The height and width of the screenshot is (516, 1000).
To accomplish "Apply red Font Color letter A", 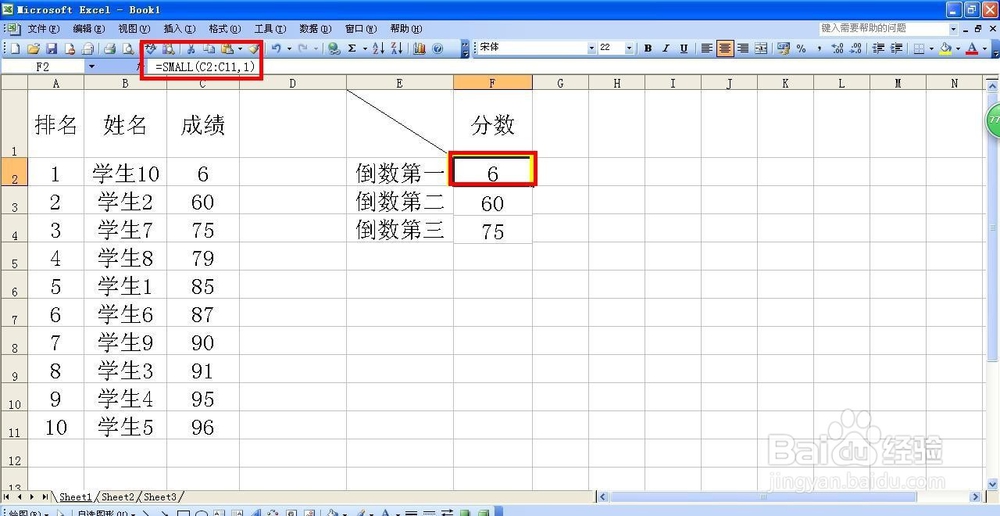I will (973, 48).
